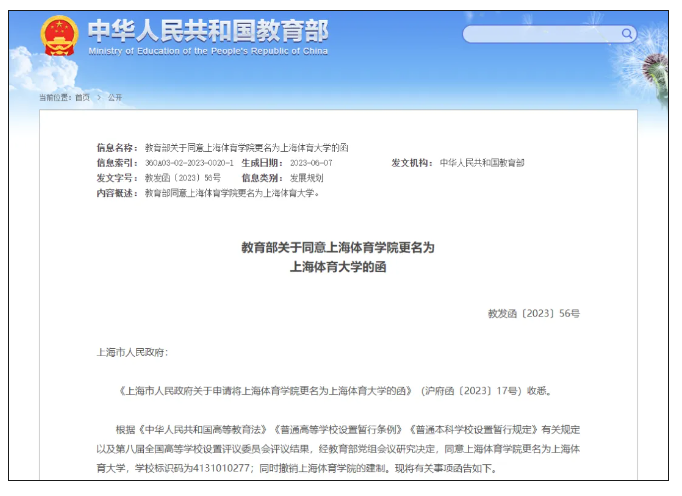Screen dimensions: 682x496
Task: Select the 发文字号 label
Action: tap(117, 178)
